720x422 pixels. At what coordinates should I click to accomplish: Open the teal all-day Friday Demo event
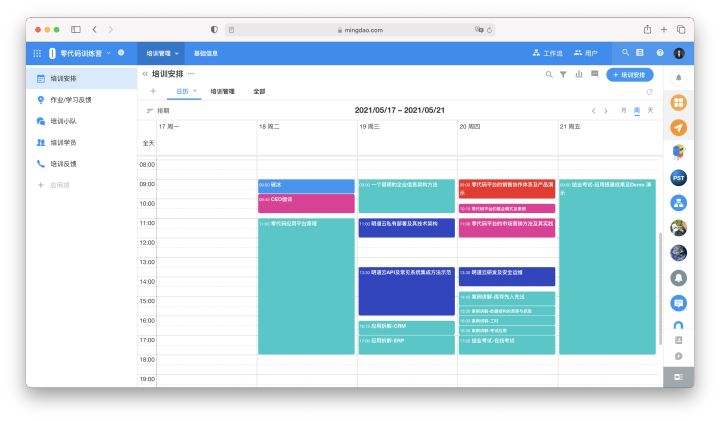click(x=607, y=267)
